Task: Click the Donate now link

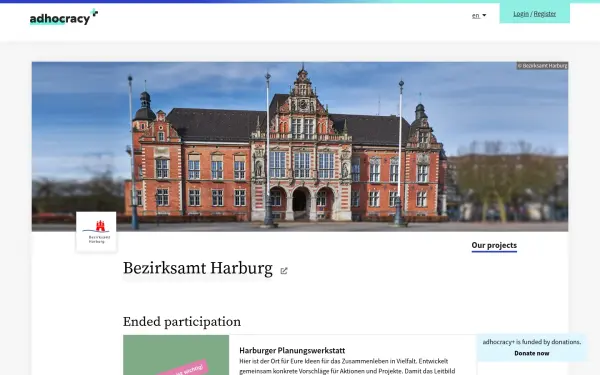Action: (532, 353)
